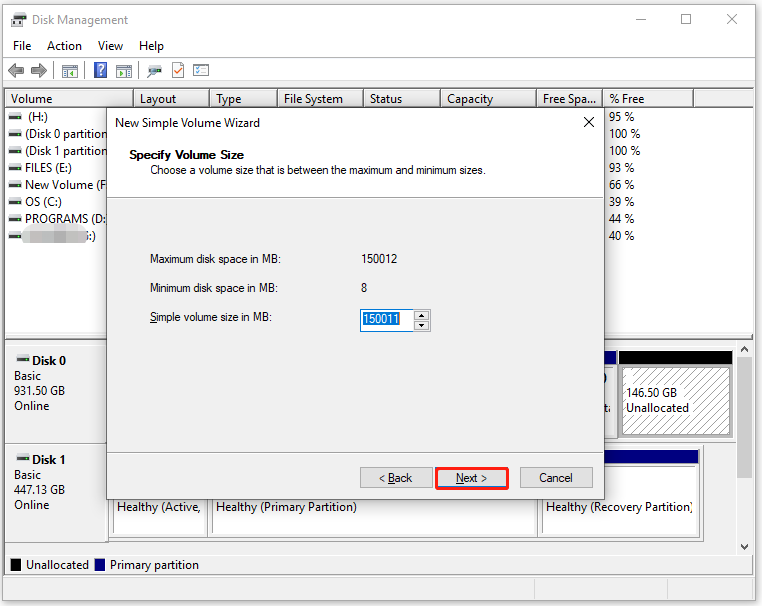Increase volume size with the up spinner
Image resolution: width=762 pixels, height=606 pixels.
click(x=422, y=315)
